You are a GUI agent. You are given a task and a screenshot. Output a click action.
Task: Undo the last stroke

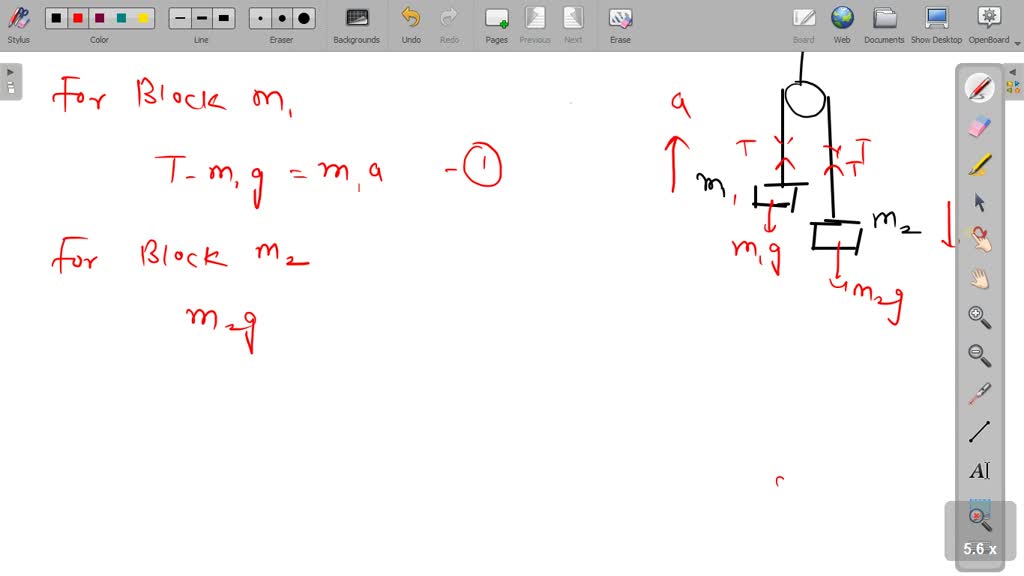point(411,24)
